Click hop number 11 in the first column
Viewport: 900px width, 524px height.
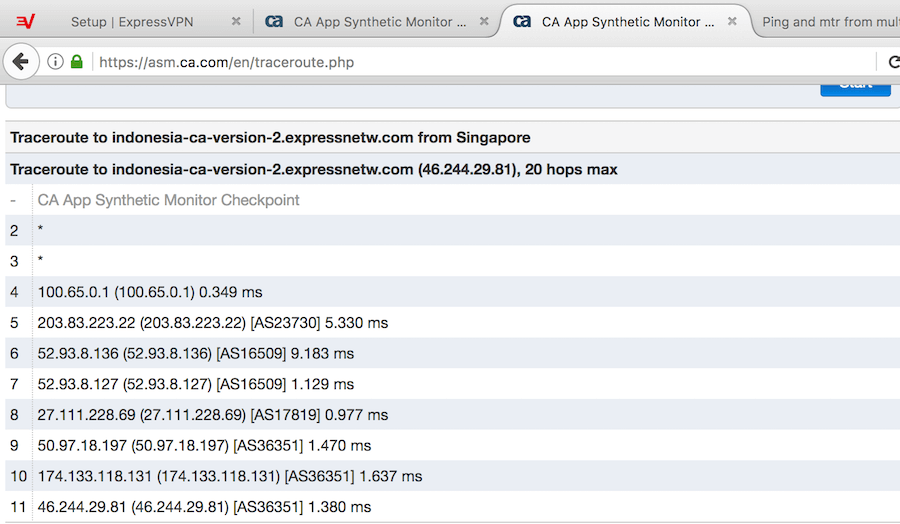(x=18, y=507)
